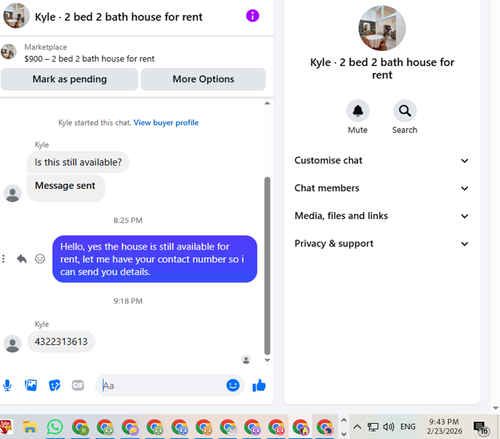Open More Options for the listing

[x=203, y=79]
